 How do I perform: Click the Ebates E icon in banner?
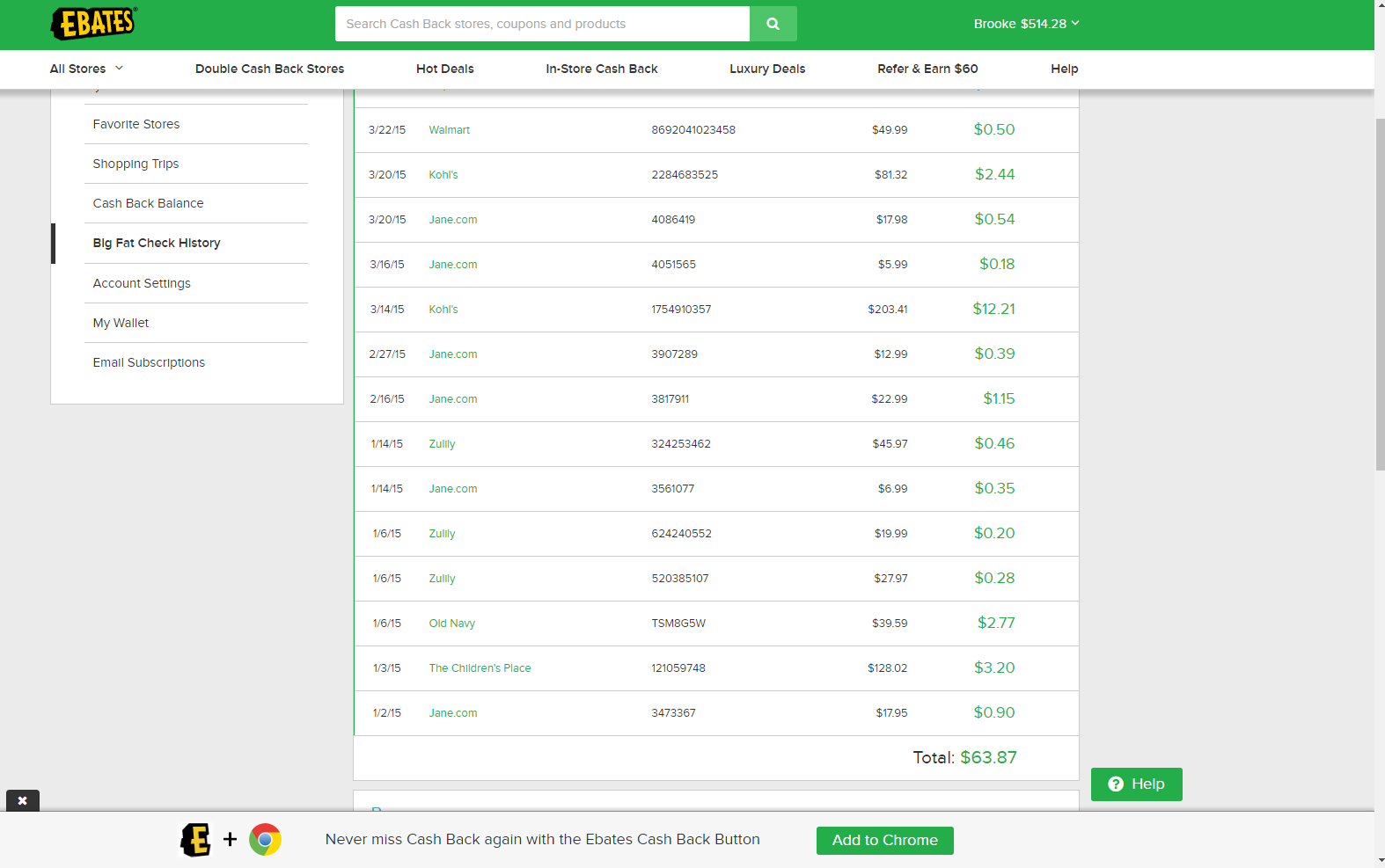pyautogui.click(x=195, y=840)
